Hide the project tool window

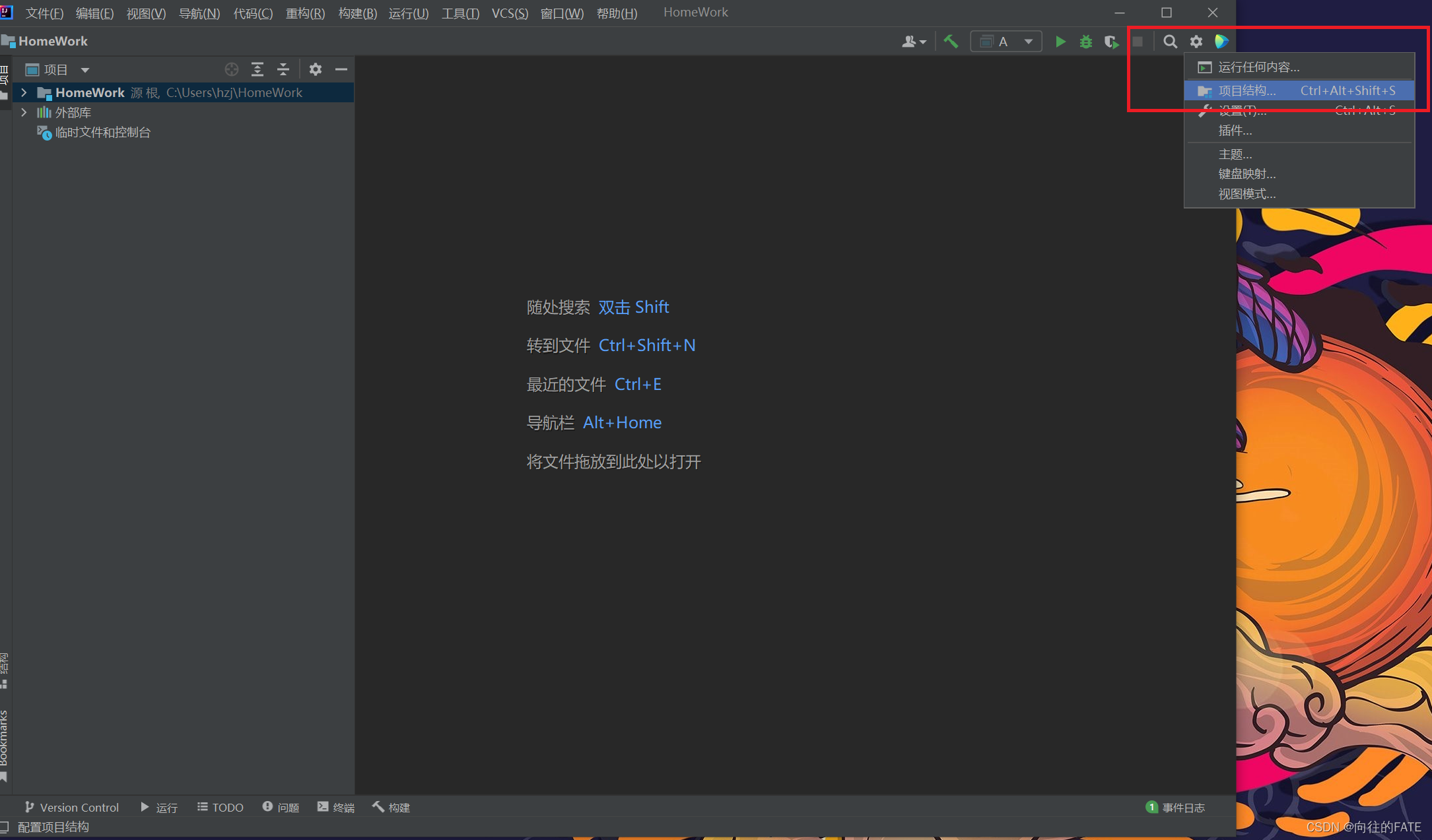[x=341, y=69]
